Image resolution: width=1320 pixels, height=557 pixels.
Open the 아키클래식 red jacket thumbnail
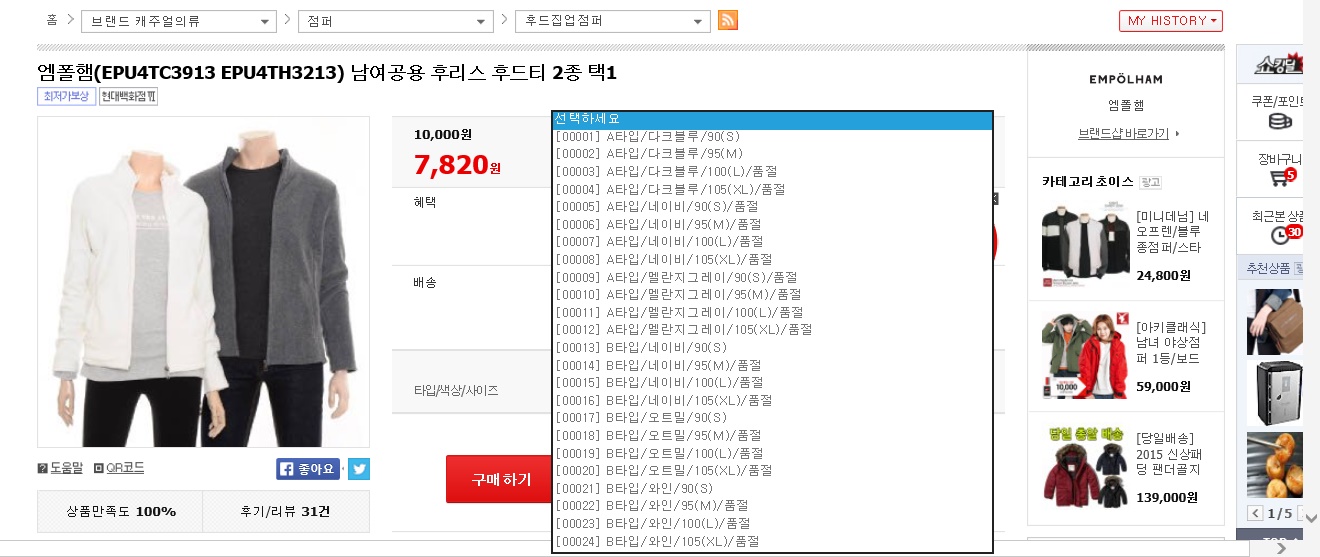[1084, 356]
